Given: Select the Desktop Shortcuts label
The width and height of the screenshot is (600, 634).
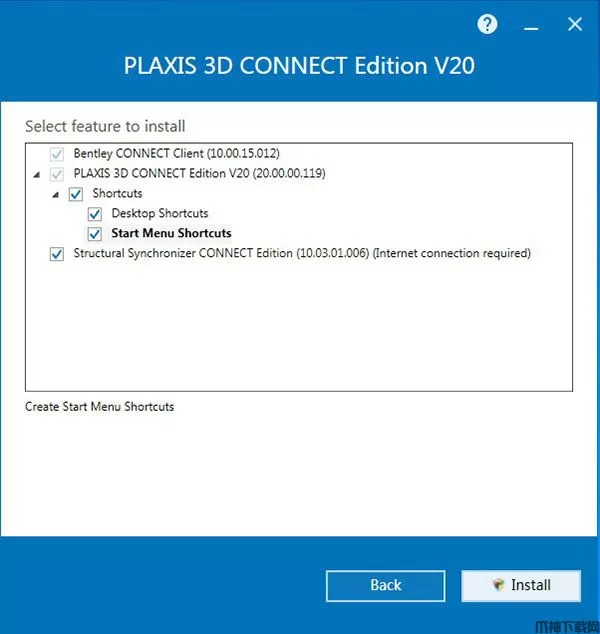Looking at the screenshot, I should 160,213.
